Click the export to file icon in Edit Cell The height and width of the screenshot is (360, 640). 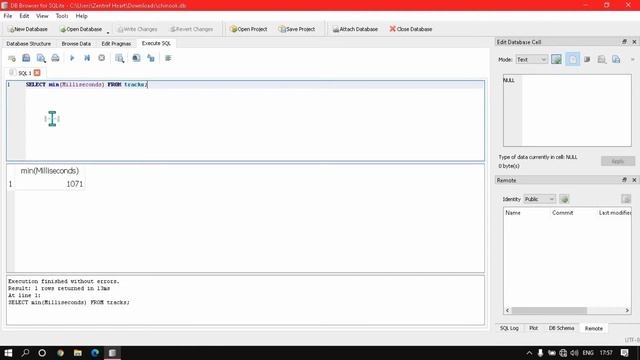(x=616, y=59)
